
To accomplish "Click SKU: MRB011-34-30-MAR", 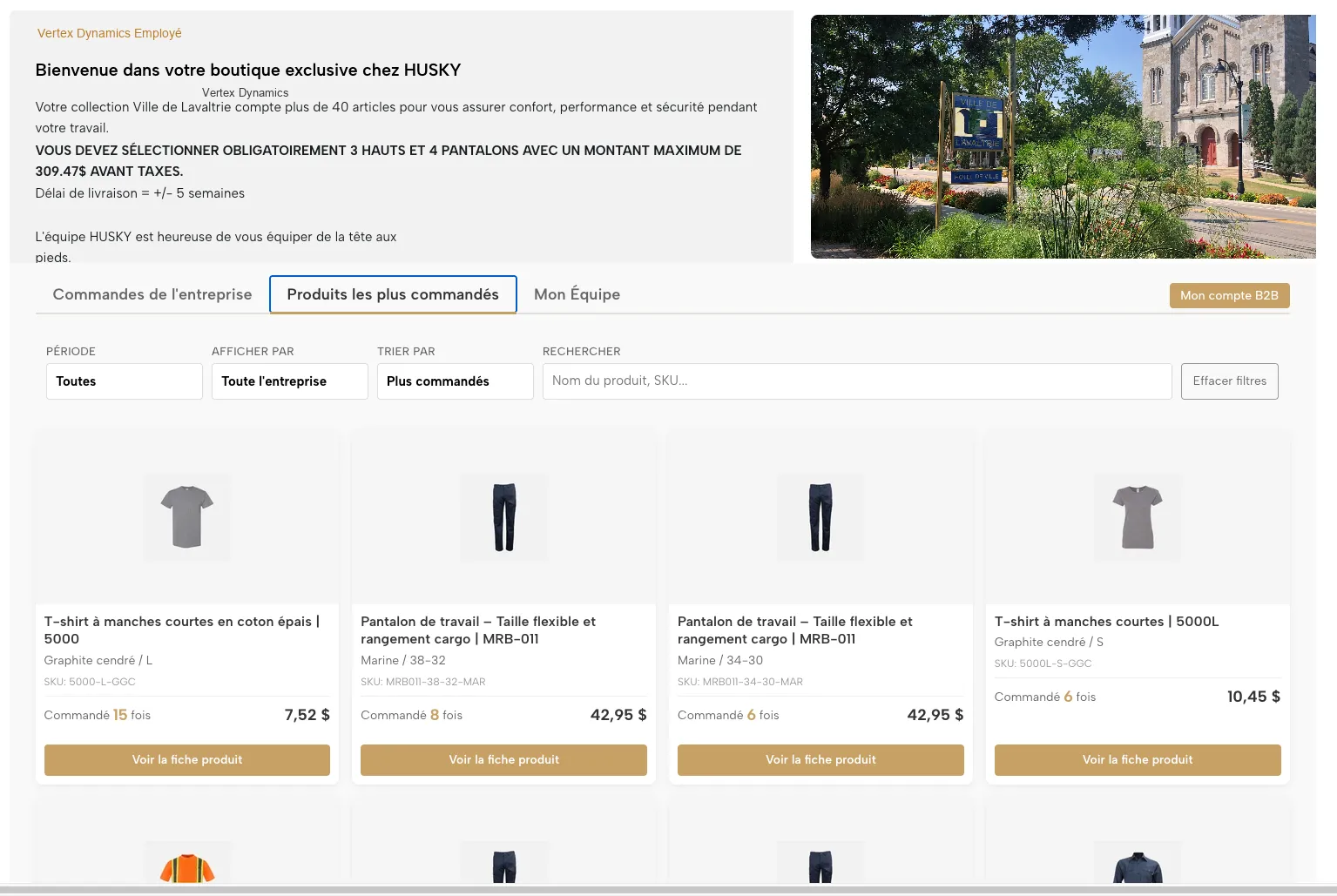I will (740, 682).
